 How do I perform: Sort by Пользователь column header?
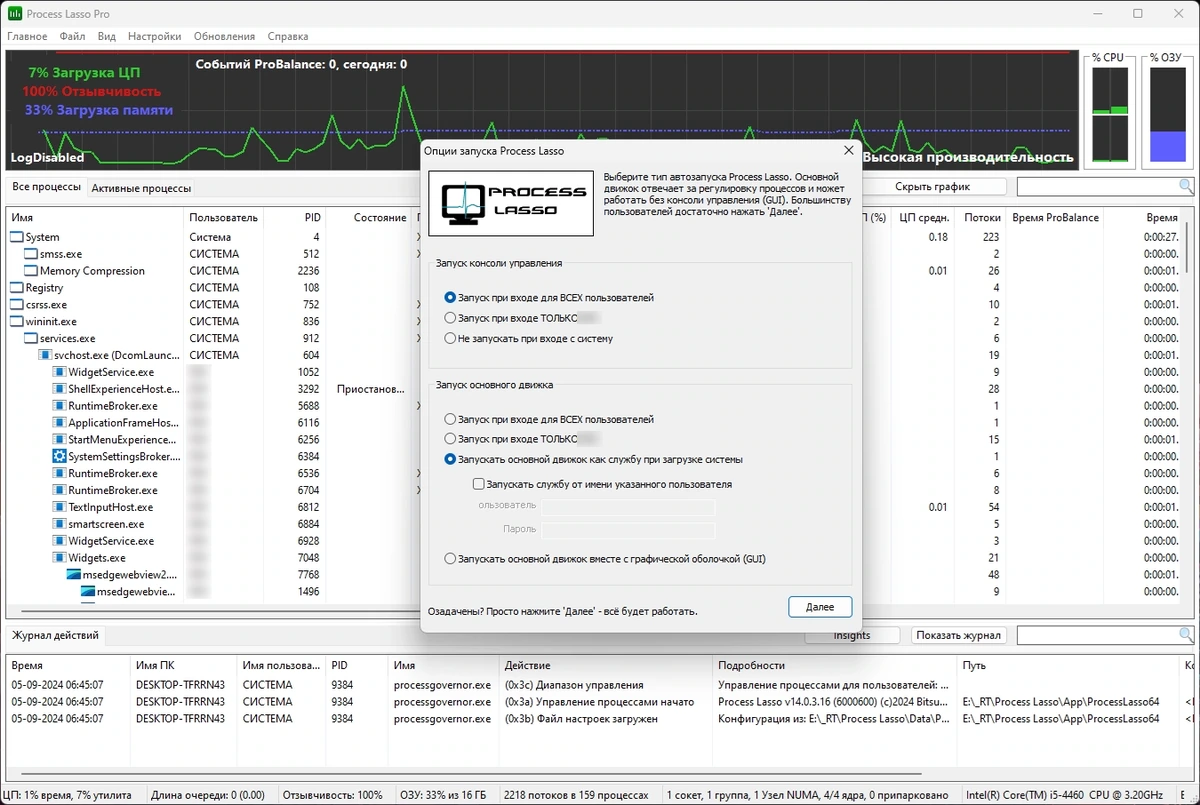pyautogui.click(x=224, y=217)
